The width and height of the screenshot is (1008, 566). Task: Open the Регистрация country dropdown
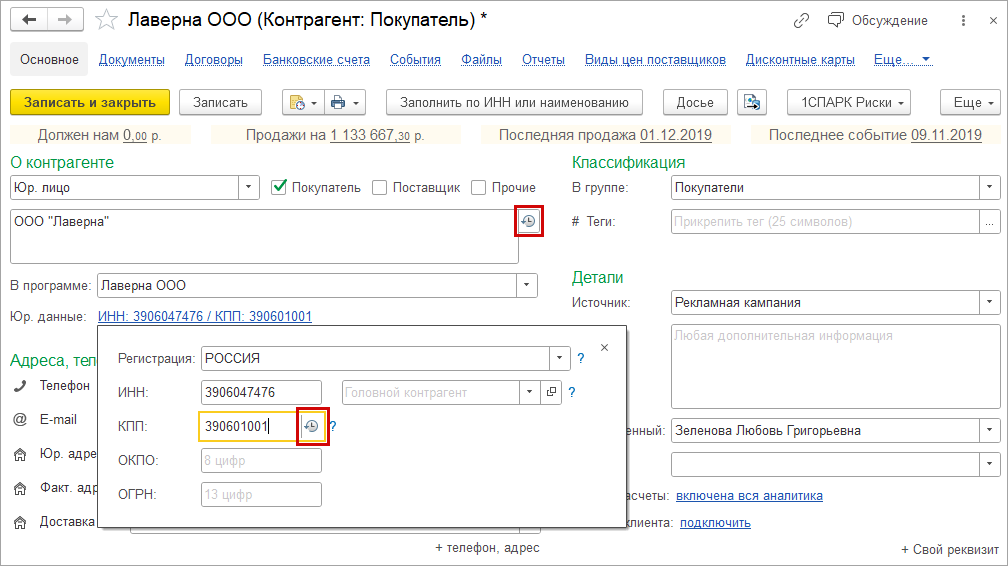pyautogui.click(x=559, y=358)
